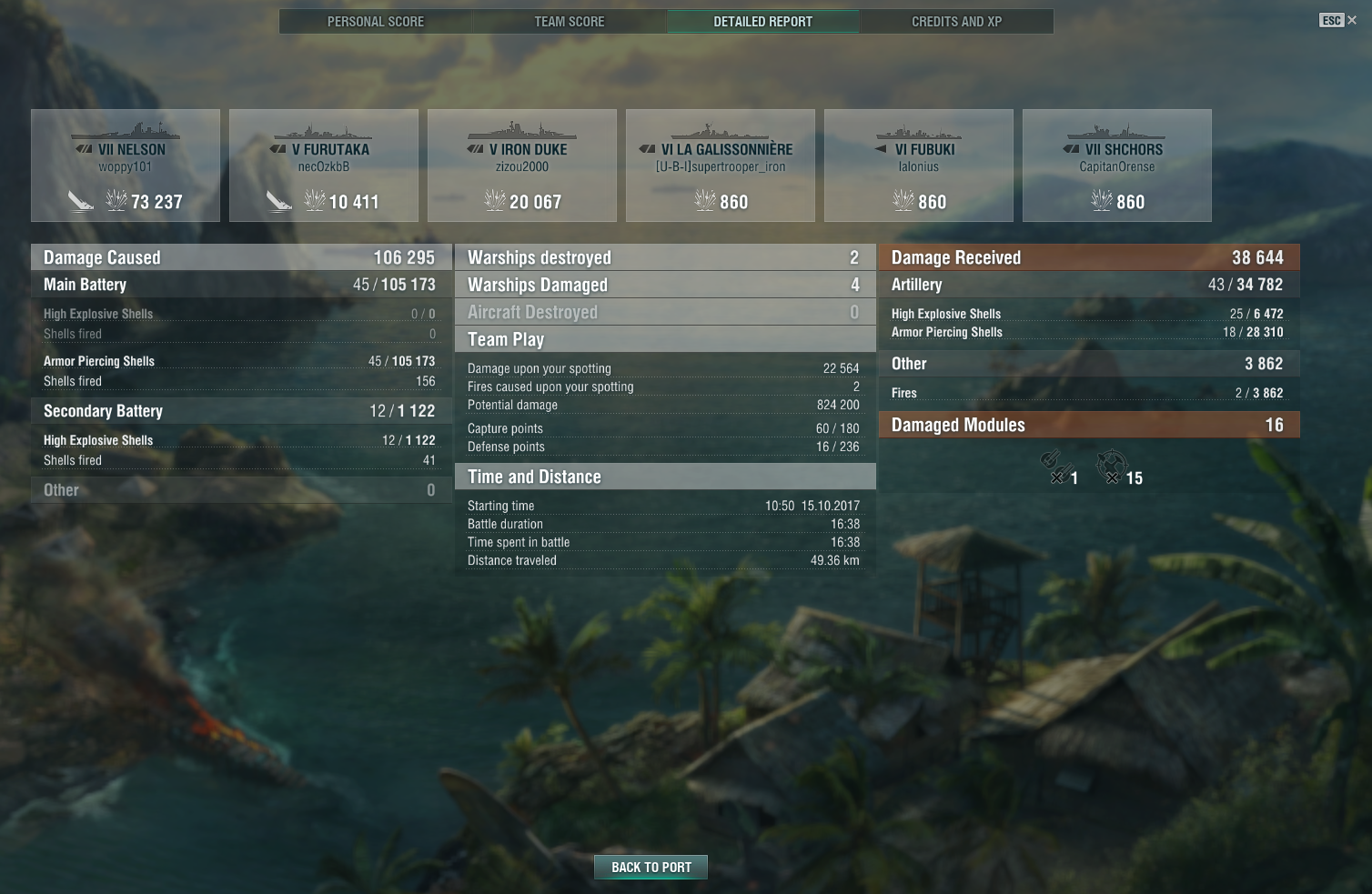Select the VI La Galissonnière ship card
1372x894 pixels.
coord(721,166)
